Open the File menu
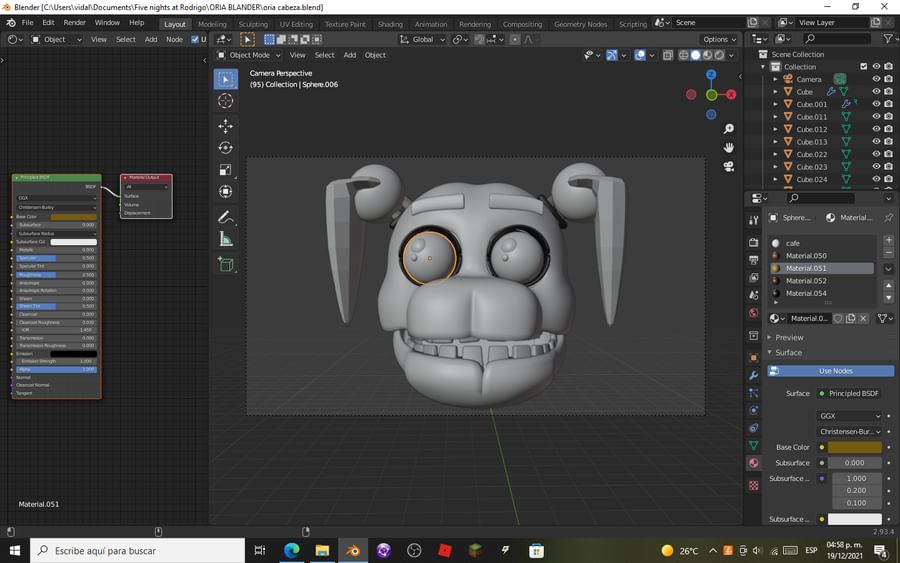900x563 pixels. point(28,23)
